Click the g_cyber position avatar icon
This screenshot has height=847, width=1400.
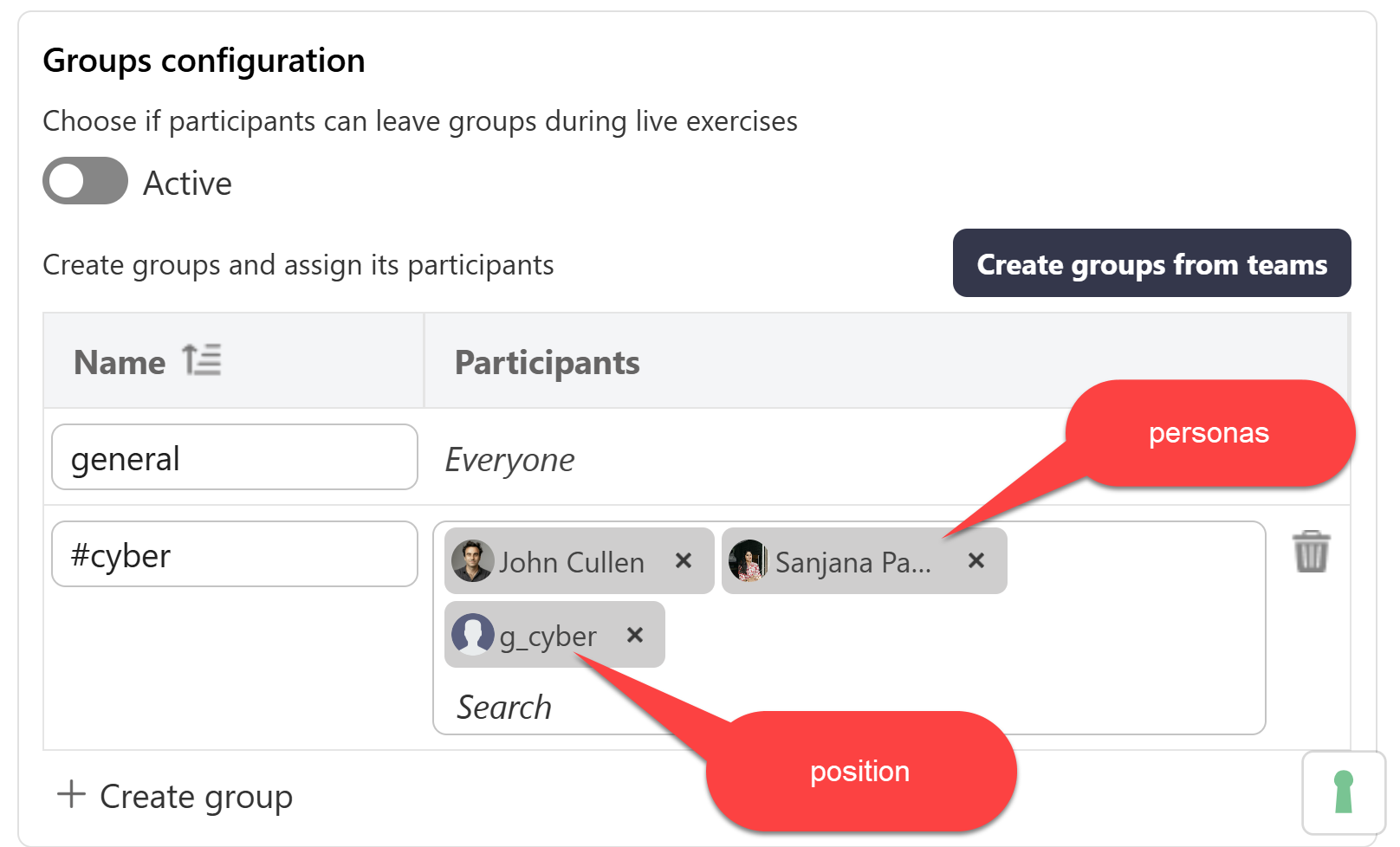click(x=472, y=635)
